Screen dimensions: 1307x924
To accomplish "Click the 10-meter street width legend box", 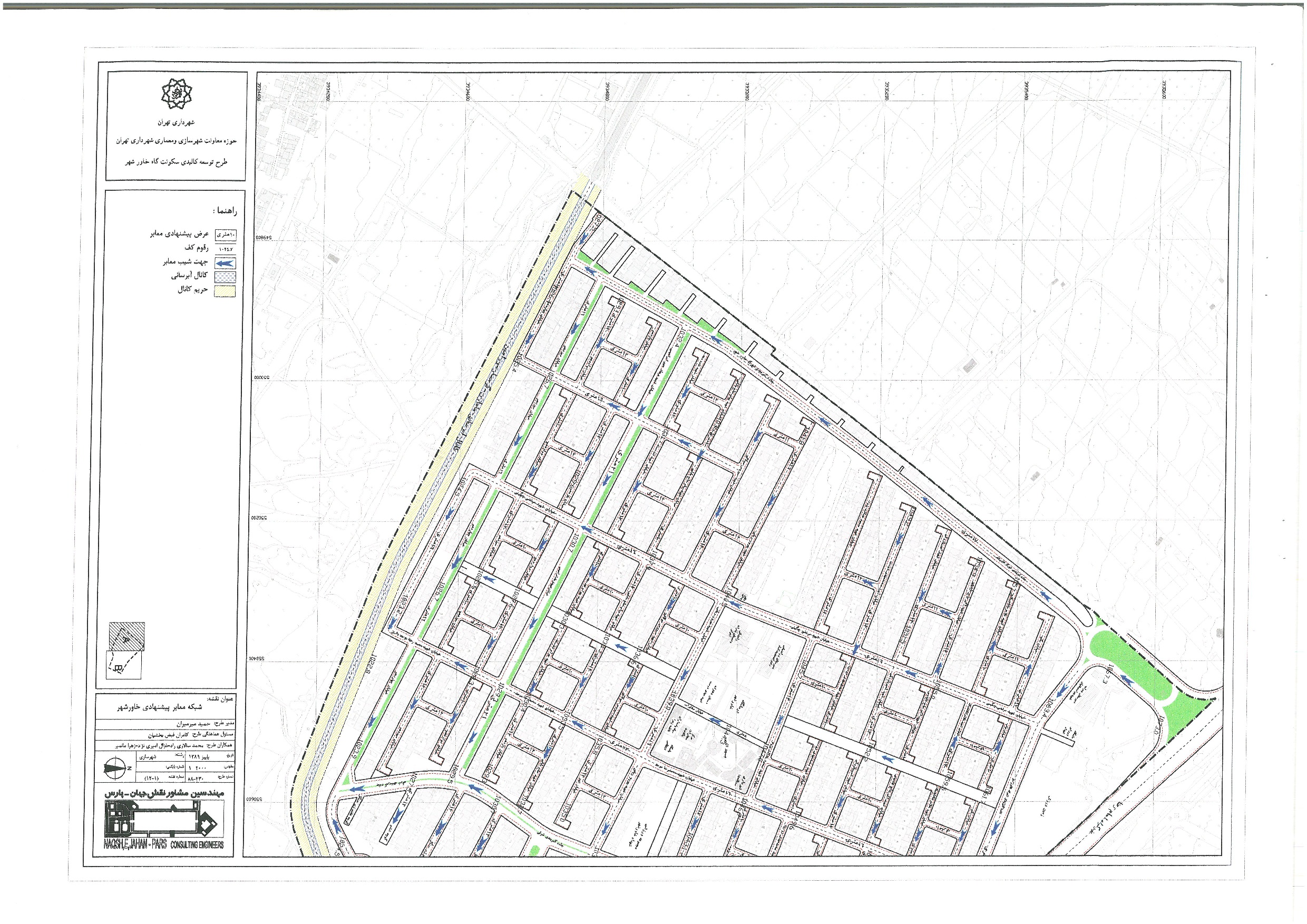I will (226, 235).
